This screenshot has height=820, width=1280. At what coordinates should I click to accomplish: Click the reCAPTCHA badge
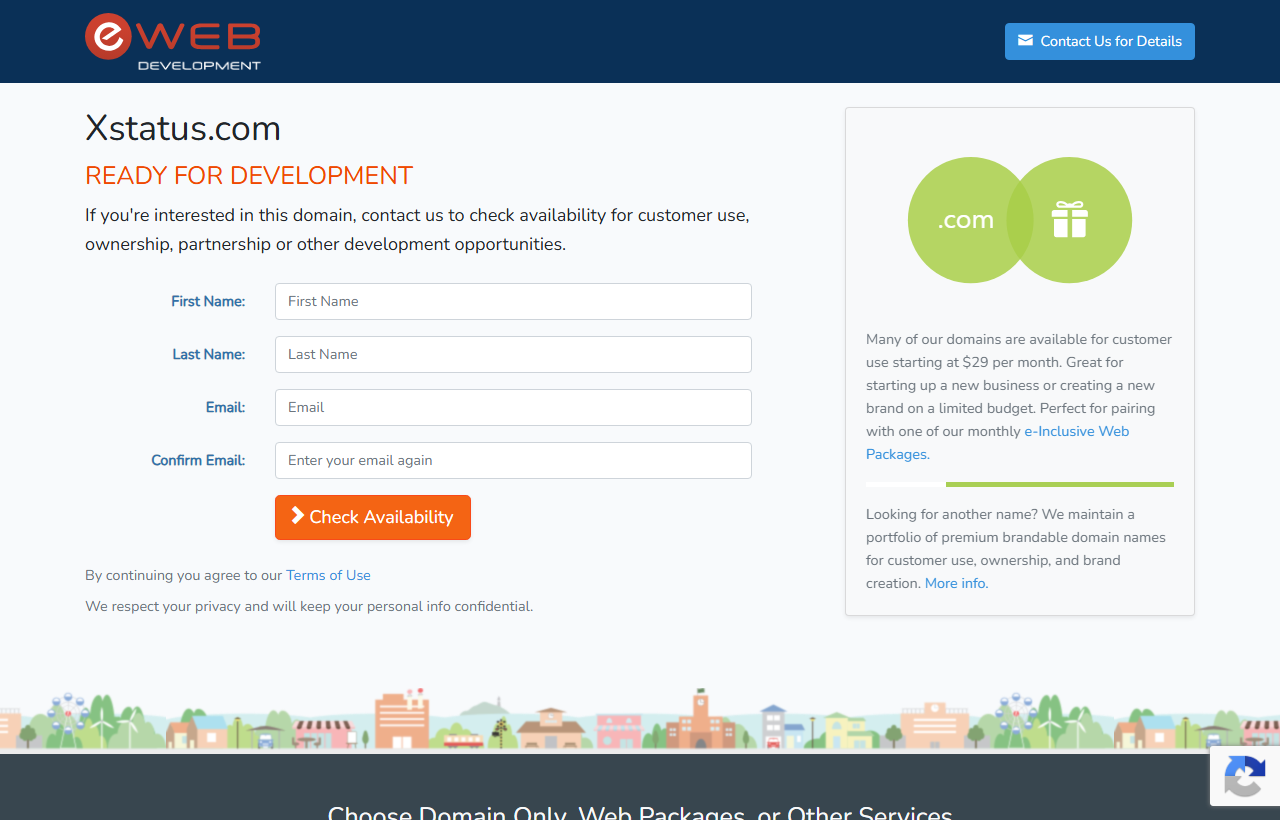1245,776
